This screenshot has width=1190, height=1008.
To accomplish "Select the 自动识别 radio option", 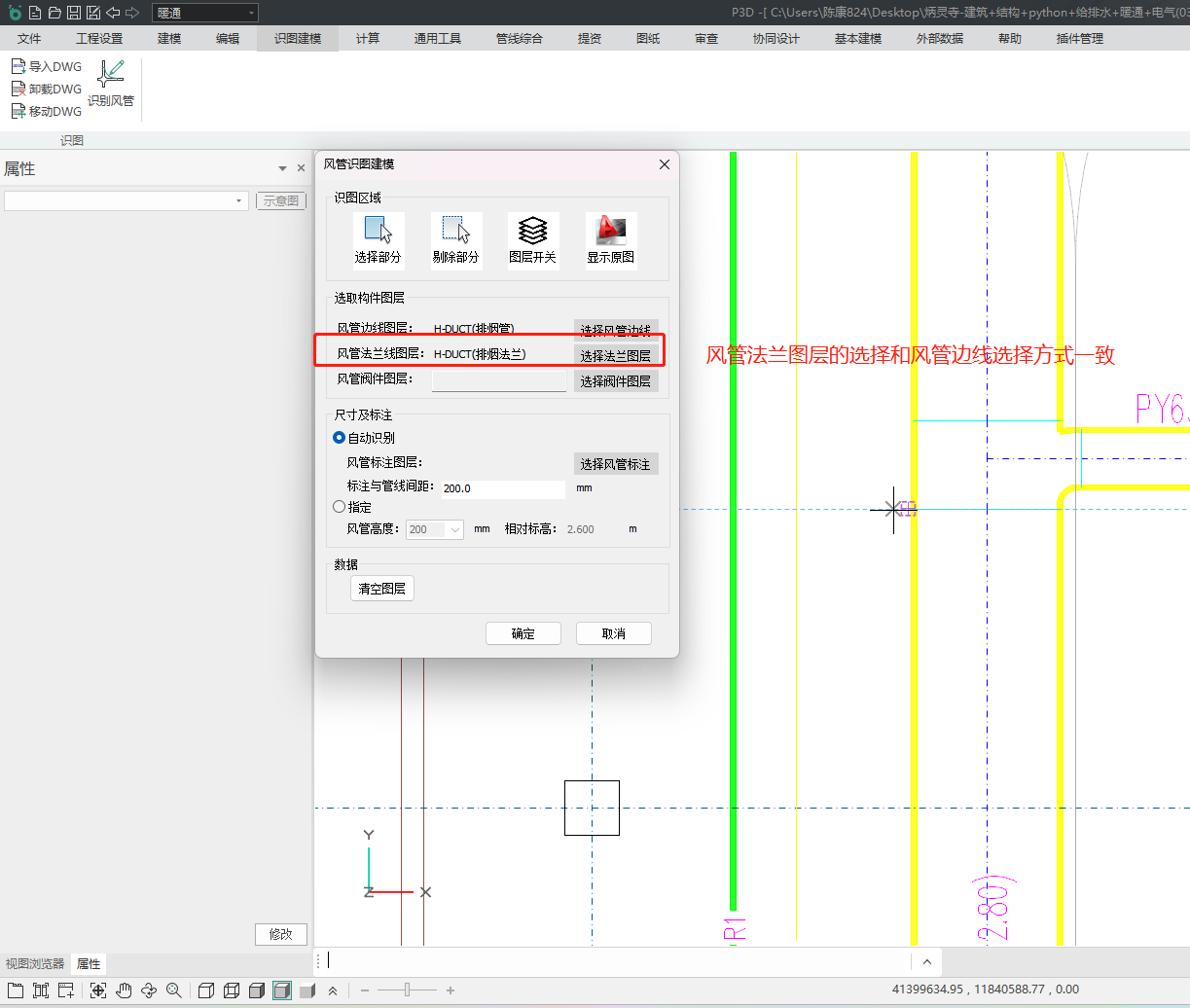I will (x=340, y=438).
